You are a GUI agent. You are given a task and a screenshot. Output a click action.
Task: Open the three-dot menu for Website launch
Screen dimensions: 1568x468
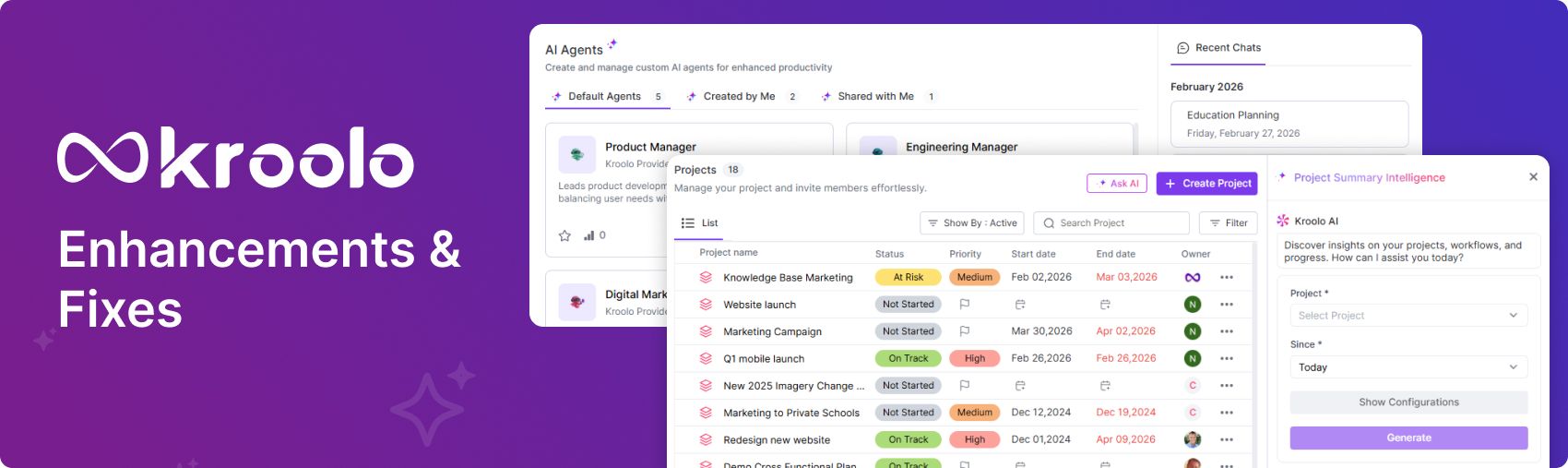coord(1227,305)
